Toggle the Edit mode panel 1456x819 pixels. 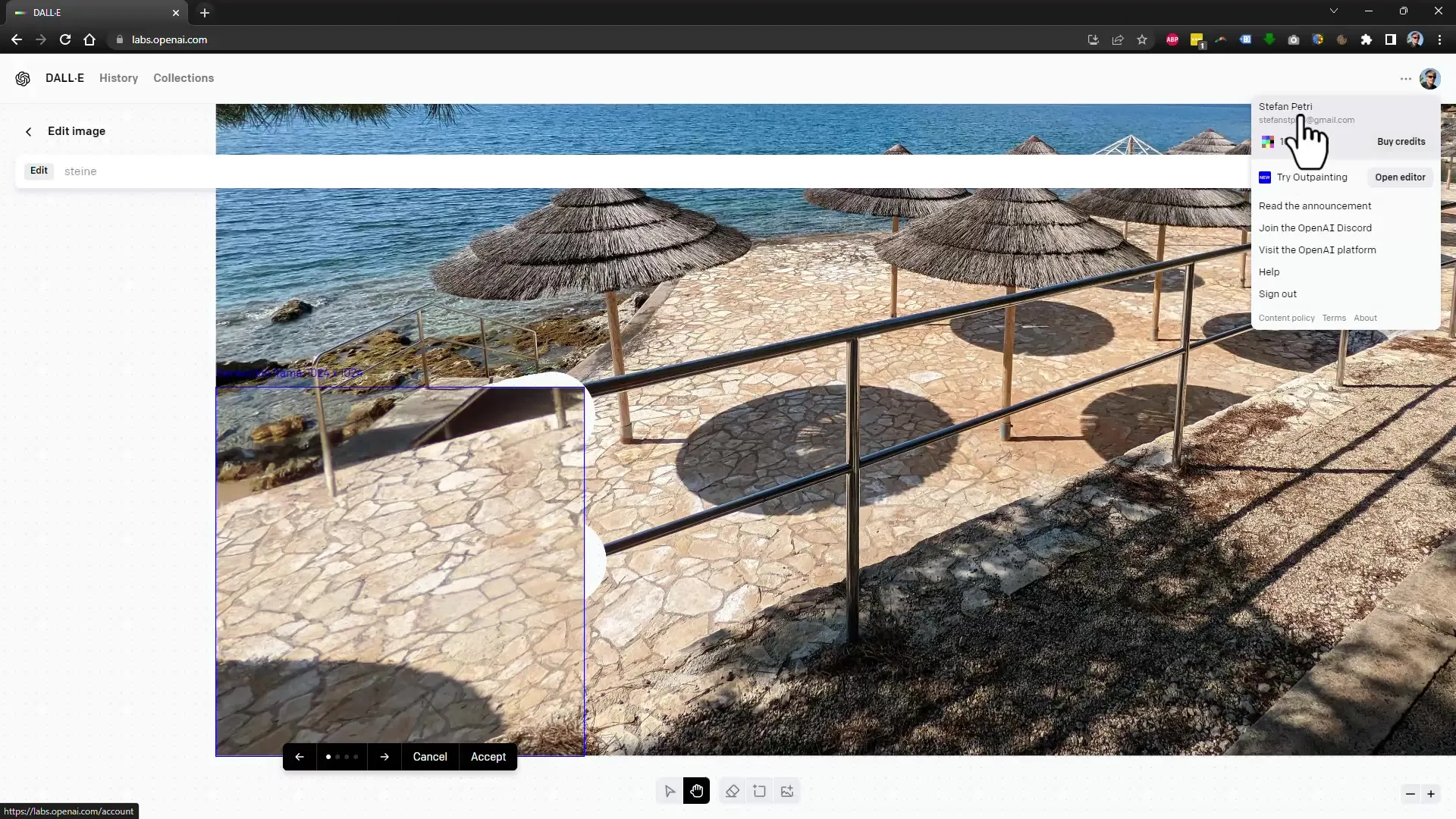tap(39, 171)
